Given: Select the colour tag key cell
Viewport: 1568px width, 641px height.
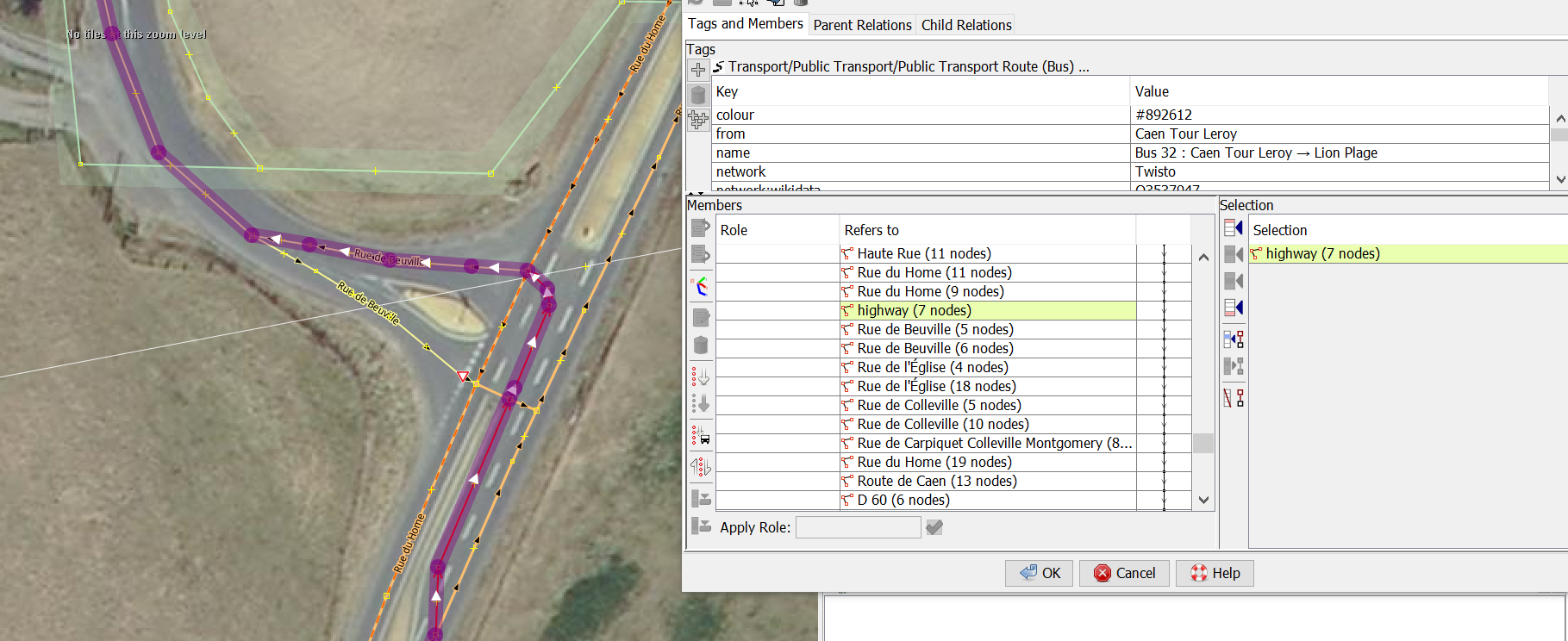Looking at the screenshot, I should point(921,115).
